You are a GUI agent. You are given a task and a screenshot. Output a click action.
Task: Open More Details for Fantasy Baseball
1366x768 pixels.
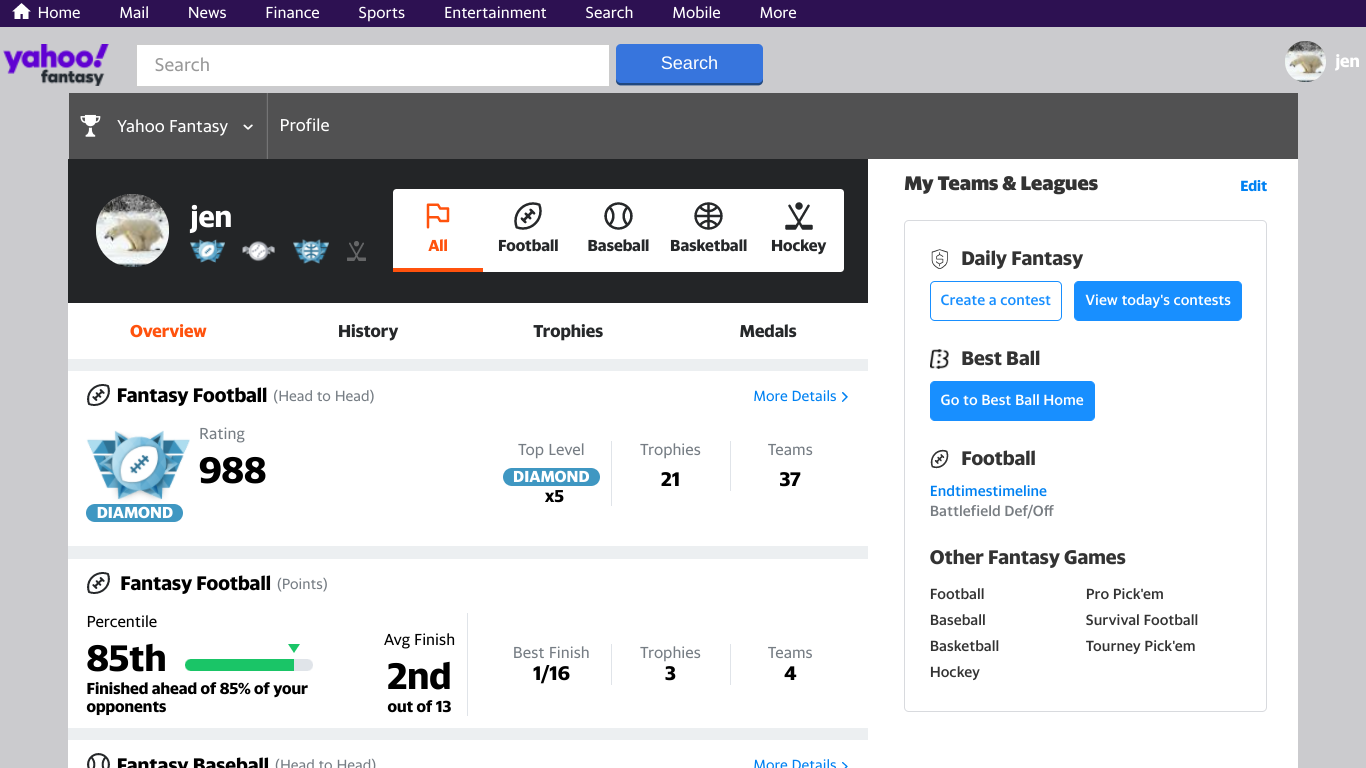point(801,763)
